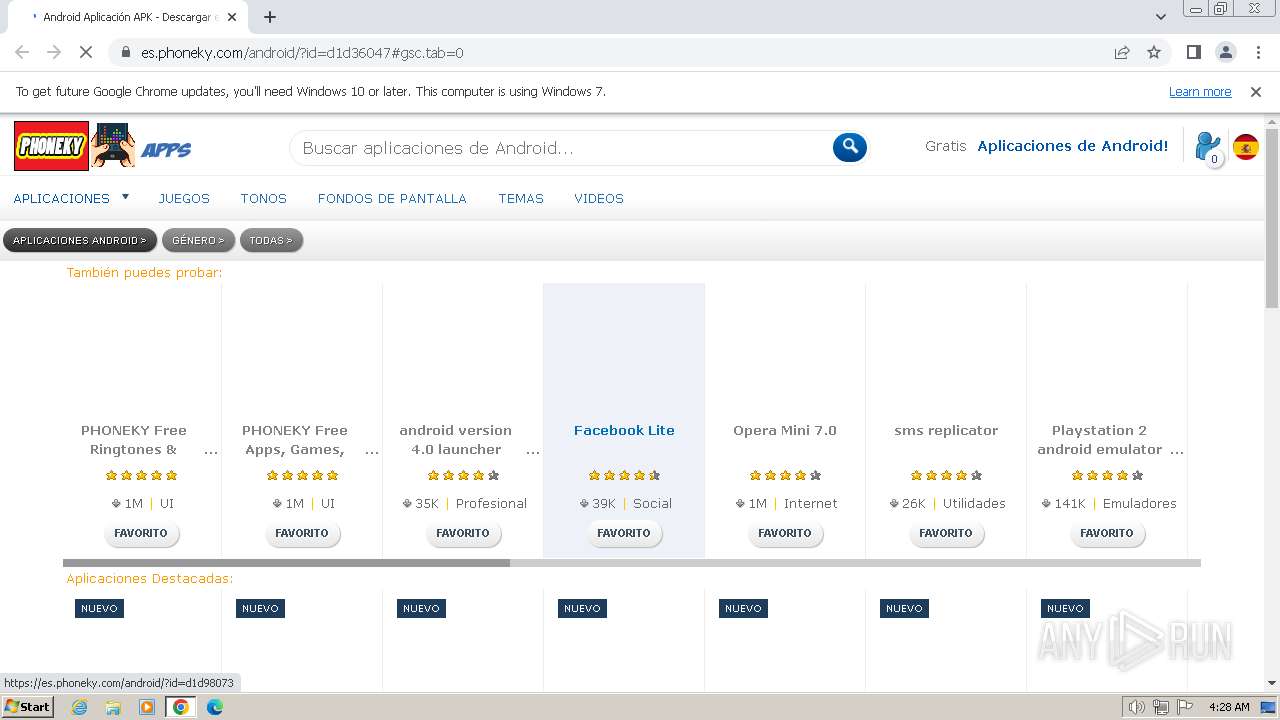Click the Social category under Facebook Lite
Viewport: 1280px width, 720px height.
point(652,503)
